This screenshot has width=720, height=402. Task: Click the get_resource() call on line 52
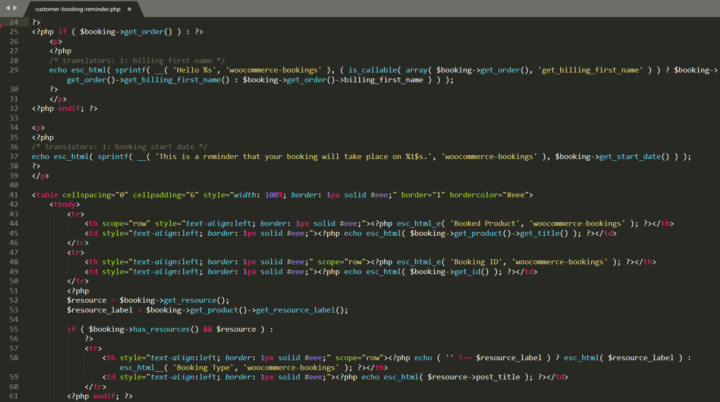(x=194, y=300)
